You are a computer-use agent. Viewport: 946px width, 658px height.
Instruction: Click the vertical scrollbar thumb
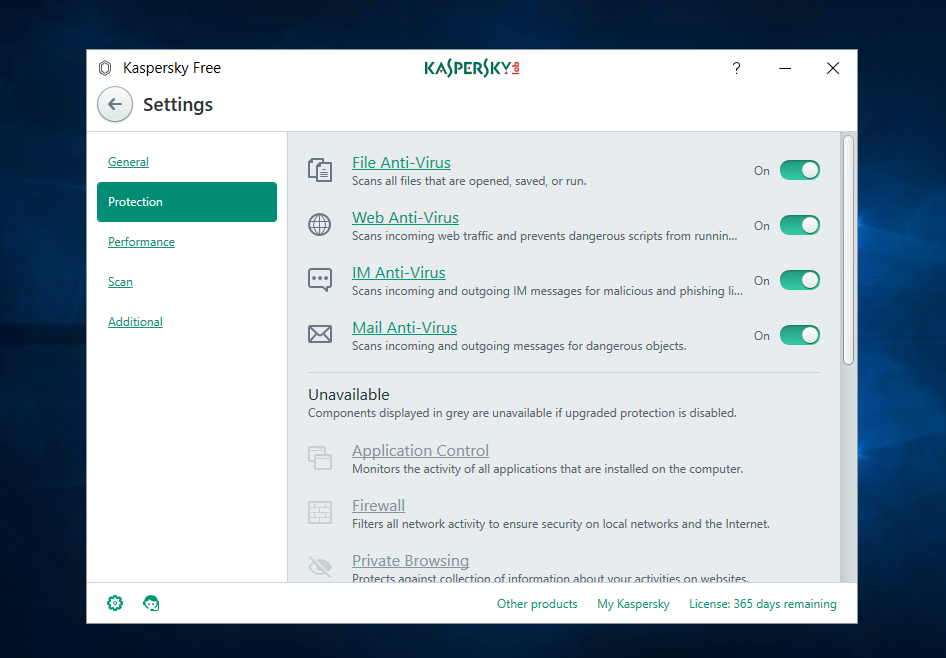click(x=848, y=250)
